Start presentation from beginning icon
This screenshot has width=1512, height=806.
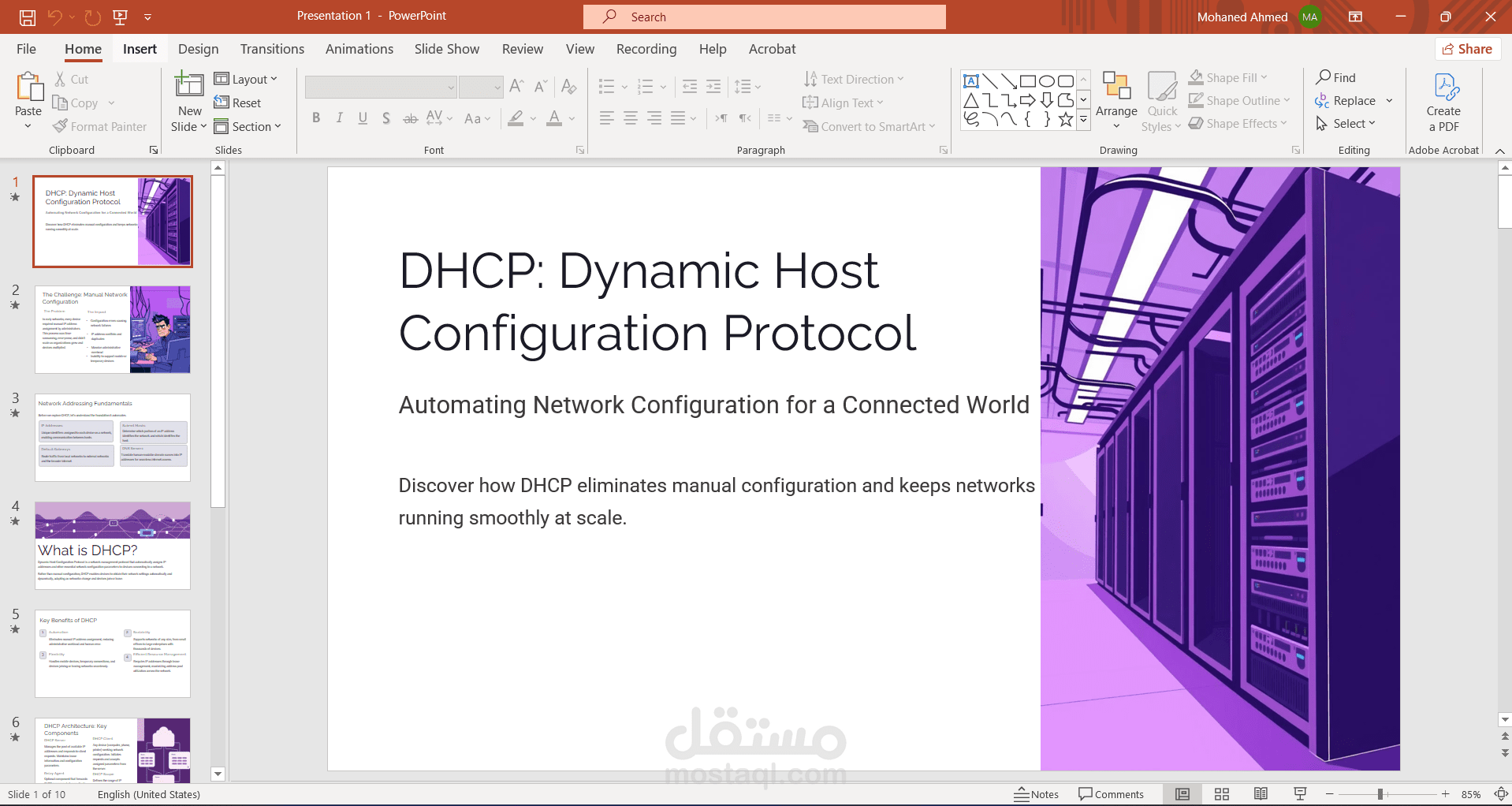click(x=121, y=17)
